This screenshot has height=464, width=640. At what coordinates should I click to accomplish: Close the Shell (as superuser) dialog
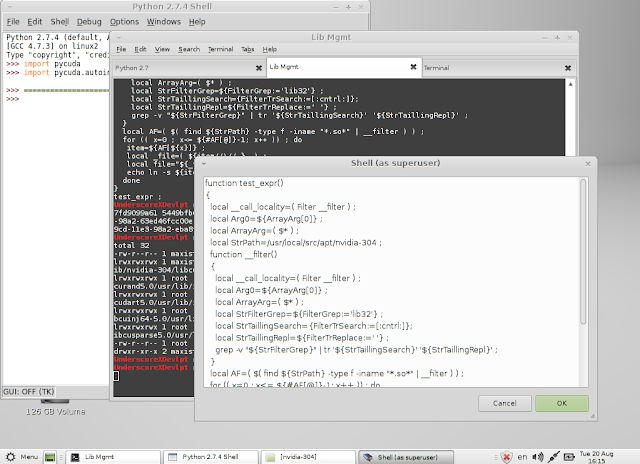tap(588, 164)
